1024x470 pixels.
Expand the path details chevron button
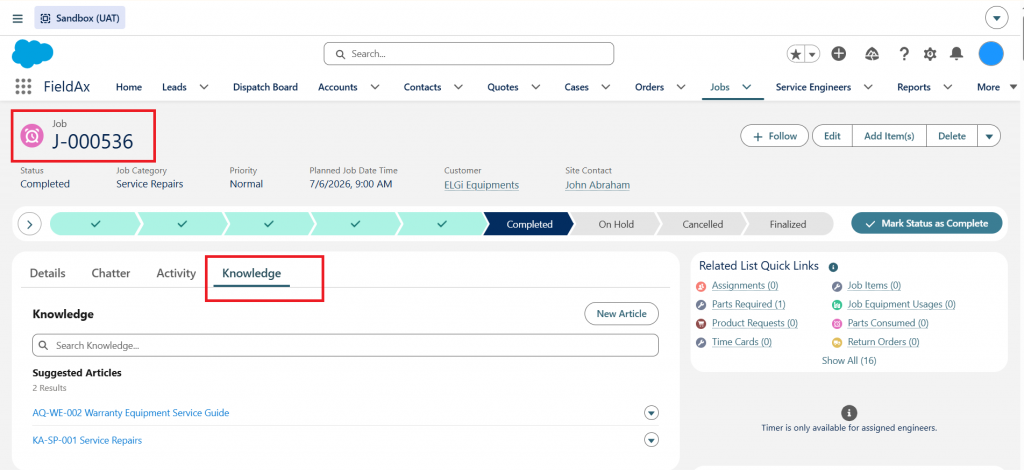point(29,224)
